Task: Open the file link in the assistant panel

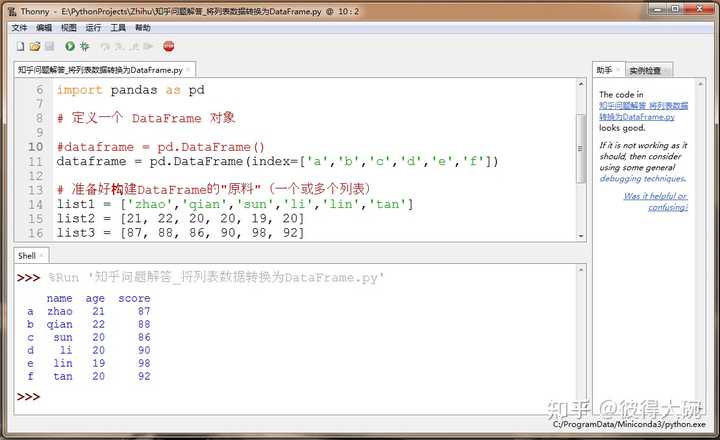Action: pyautogui.click(x=643, y=111)
